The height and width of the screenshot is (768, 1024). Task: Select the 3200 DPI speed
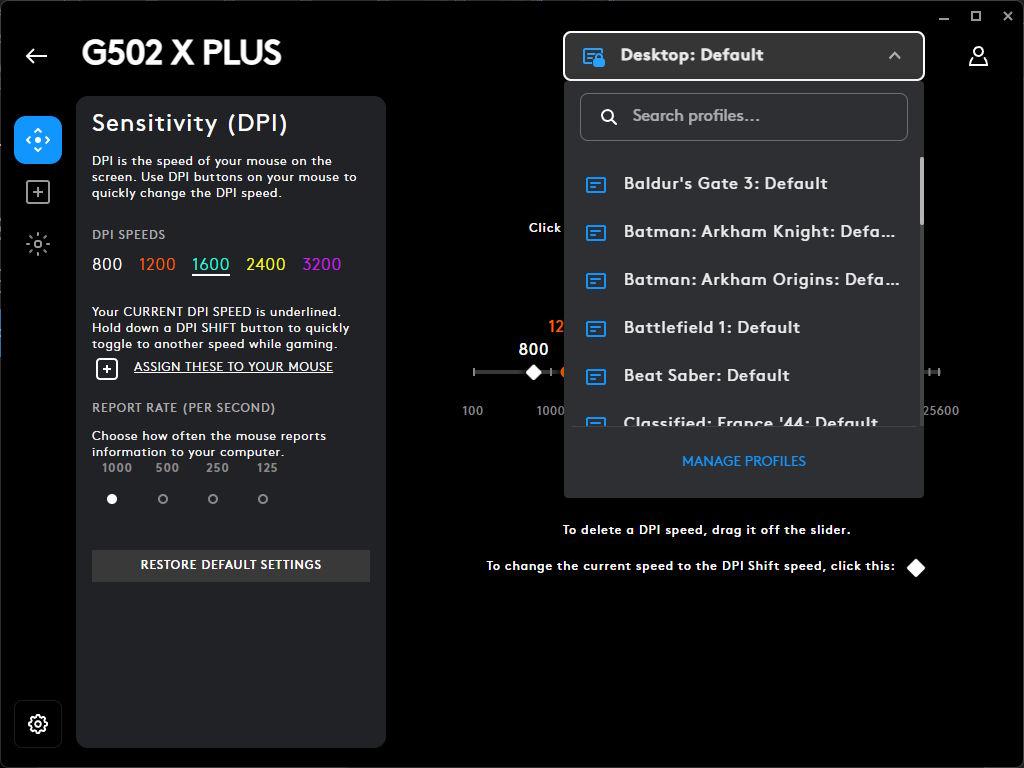322,264
